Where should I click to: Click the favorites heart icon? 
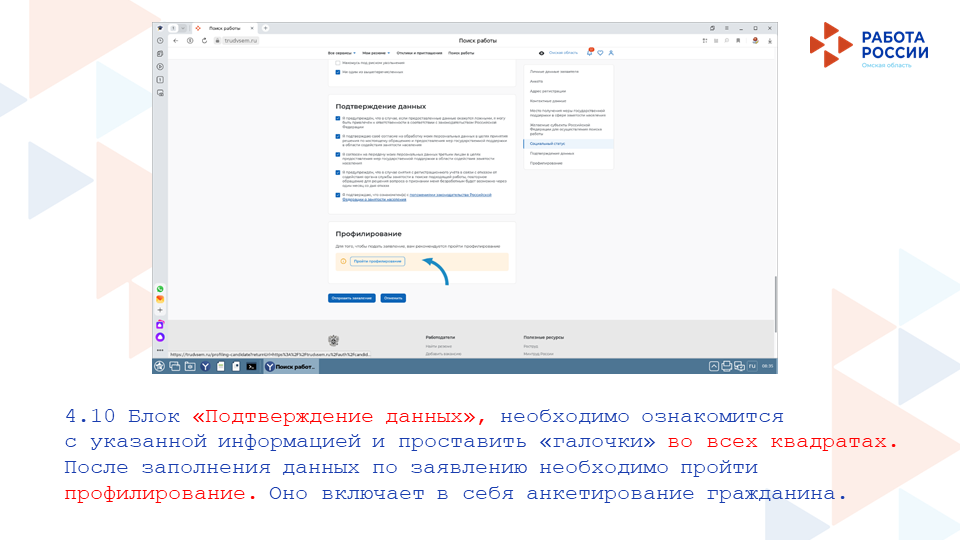pyautogui.click(x=600, y=52)
